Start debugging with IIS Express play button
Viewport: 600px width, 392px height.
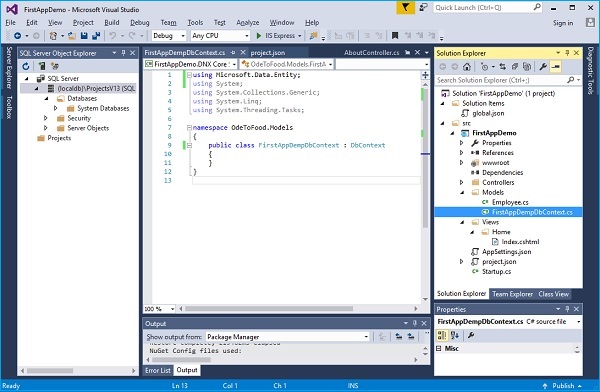point(259,36)
